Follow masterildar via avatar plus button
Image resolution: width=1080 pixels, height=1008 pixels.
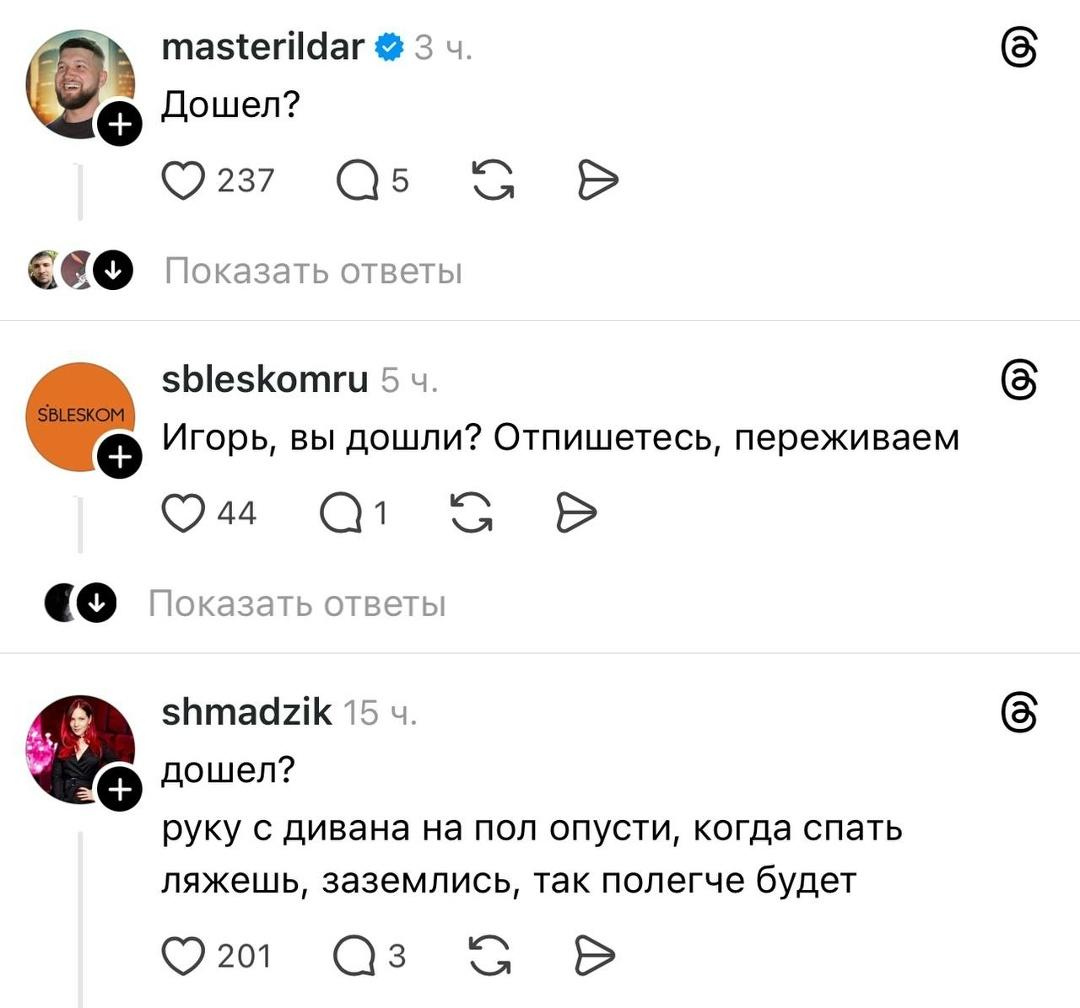[117, 126]
